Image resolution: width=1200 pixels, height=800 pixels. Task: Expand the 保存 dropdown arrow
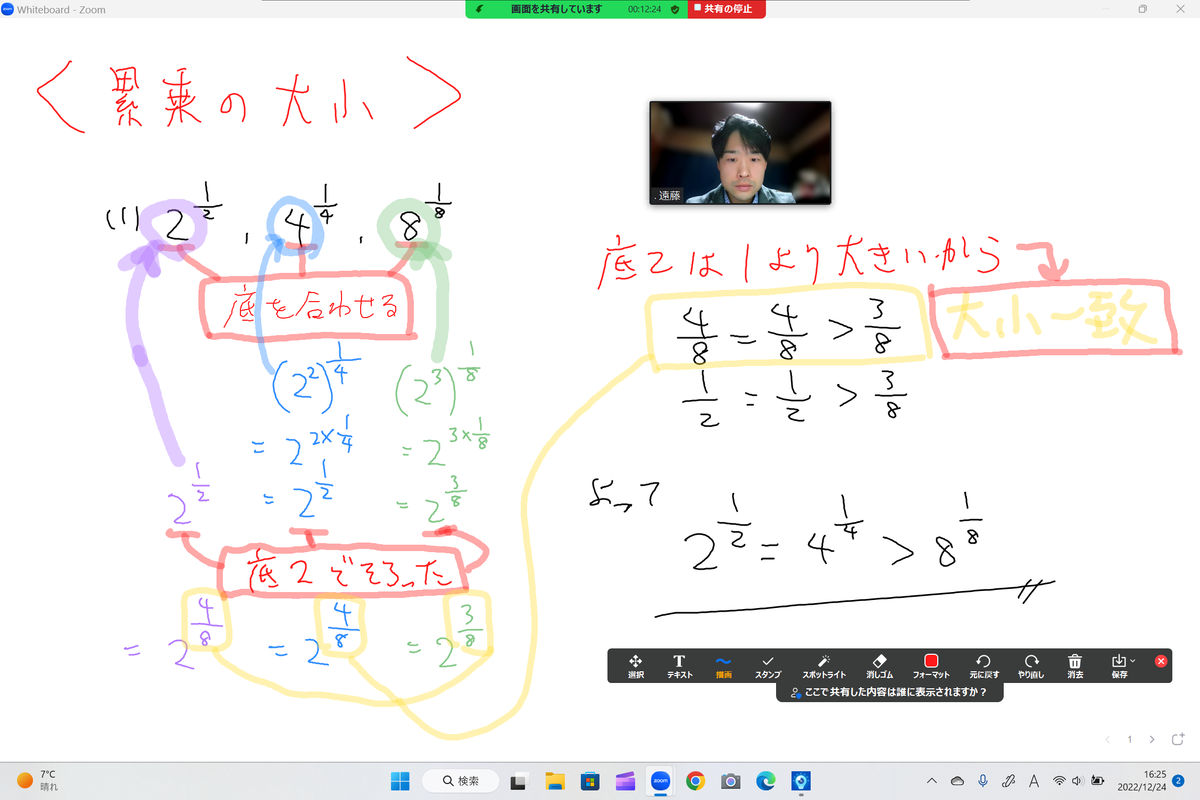point(1132,662)
